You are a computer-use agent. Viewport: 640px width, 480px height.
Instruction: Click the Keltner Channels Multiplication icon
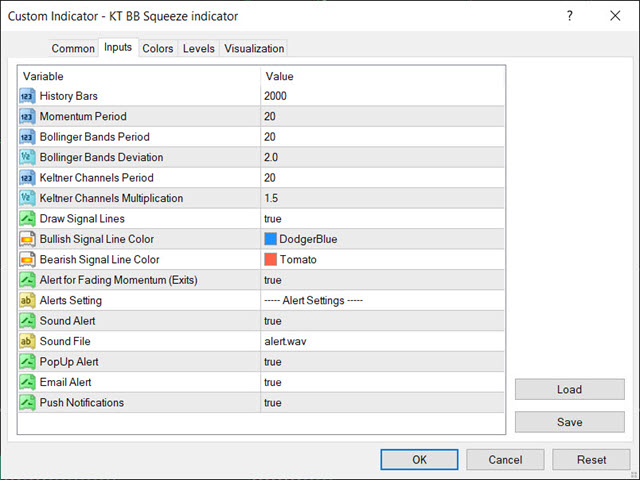click(x=27, y=198)
